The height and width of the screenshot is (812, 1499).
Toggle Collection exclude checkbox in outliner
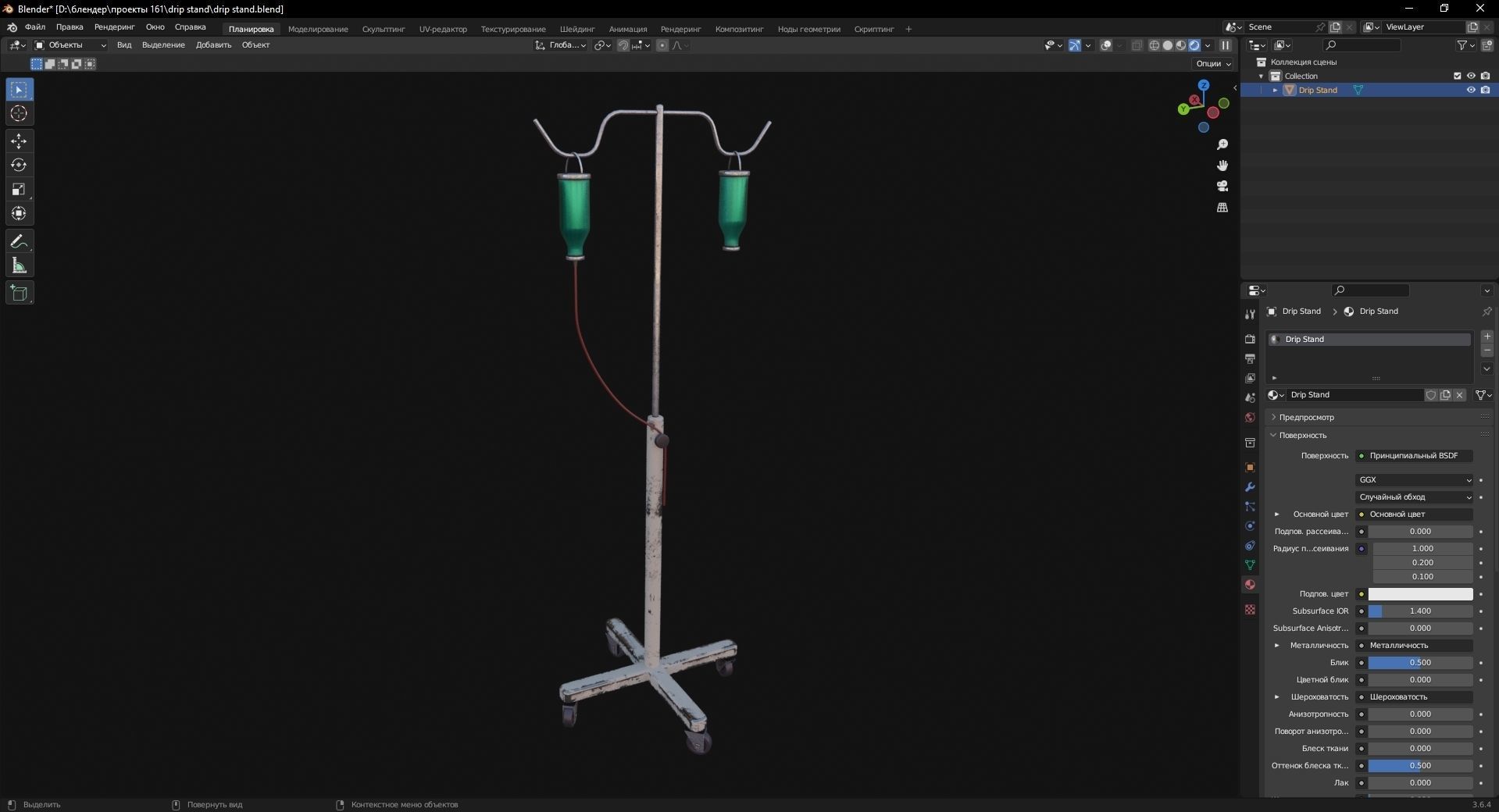pyautogui.click(x=1457, y=76)
